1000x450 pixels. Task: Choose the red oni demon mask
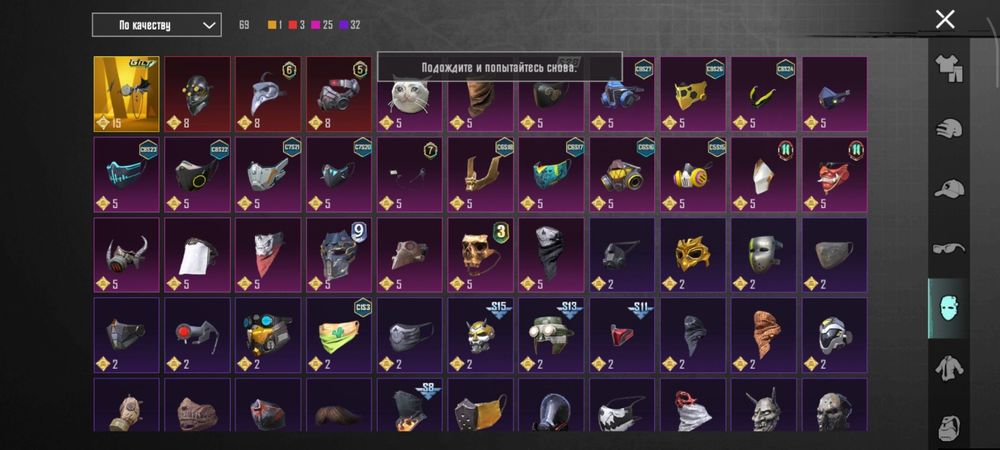pyautogui.click(x=834, y=175)
